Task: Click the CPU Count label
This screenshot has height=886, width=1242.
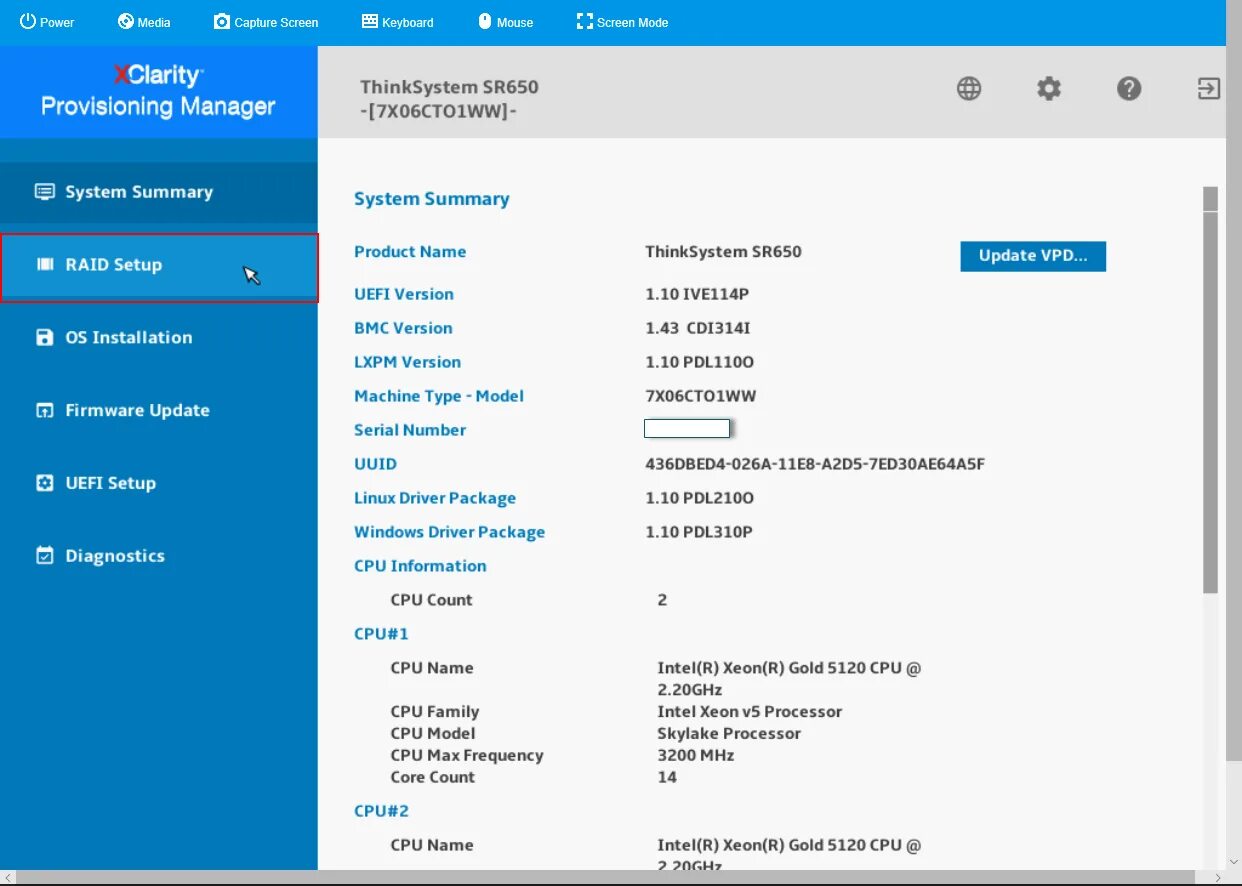Action: 431,600
